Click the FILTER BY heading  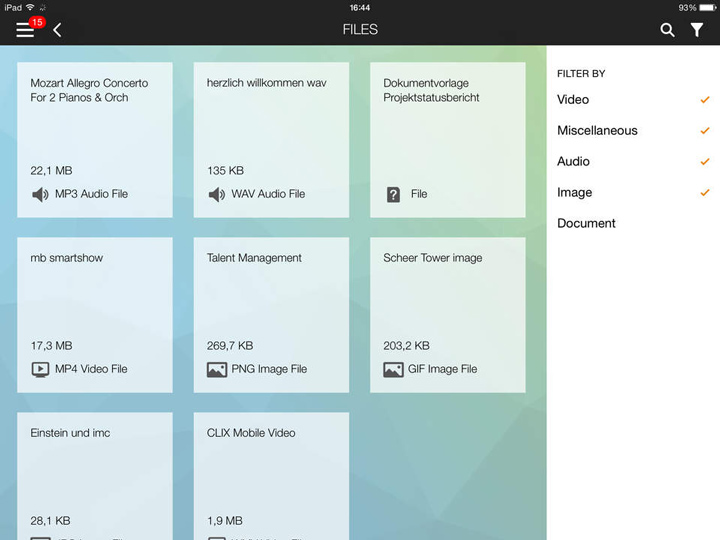point(581,73)
